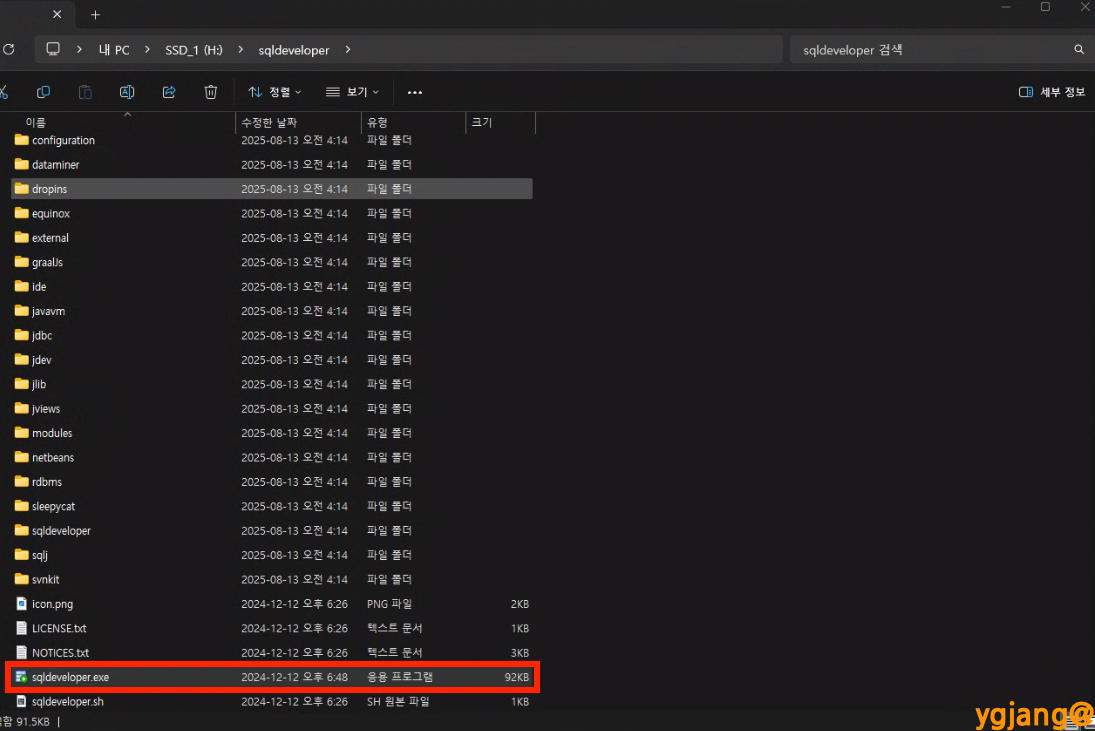This screenshot has width=1095, height=731.
Task: Select the LICENSE.txt file icon
Action: 22,628
